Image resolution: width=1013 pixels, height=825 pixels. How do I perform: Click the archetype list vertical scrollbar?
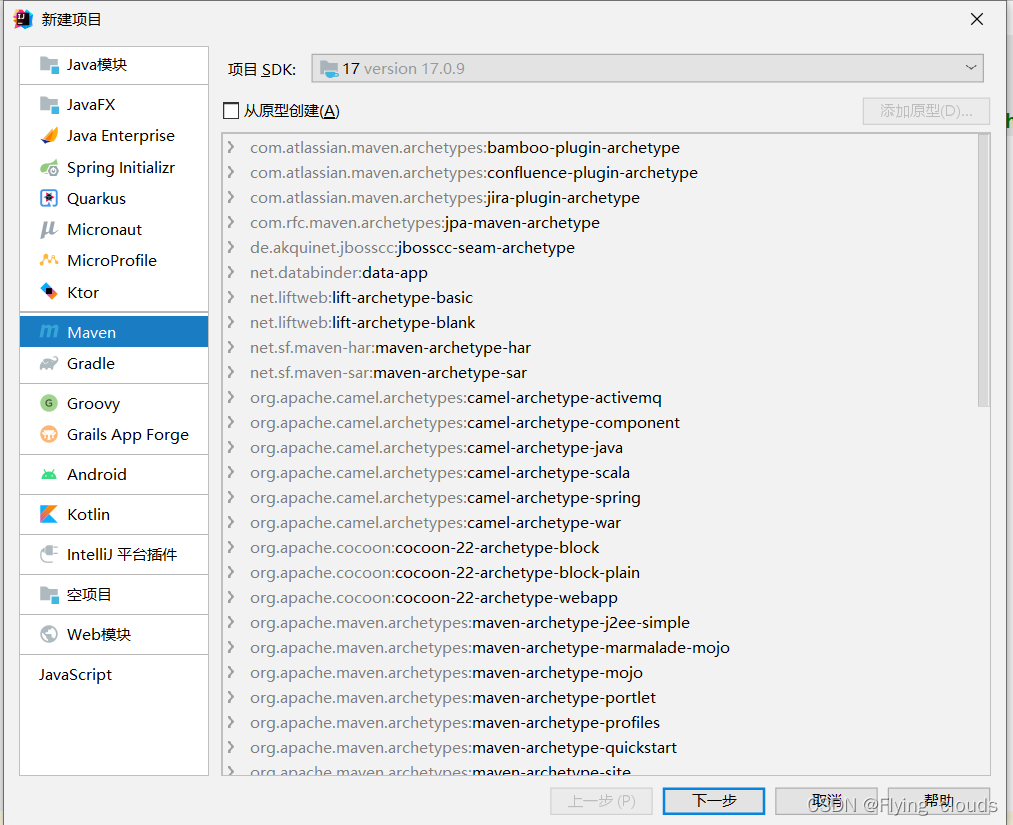[983, 271]
